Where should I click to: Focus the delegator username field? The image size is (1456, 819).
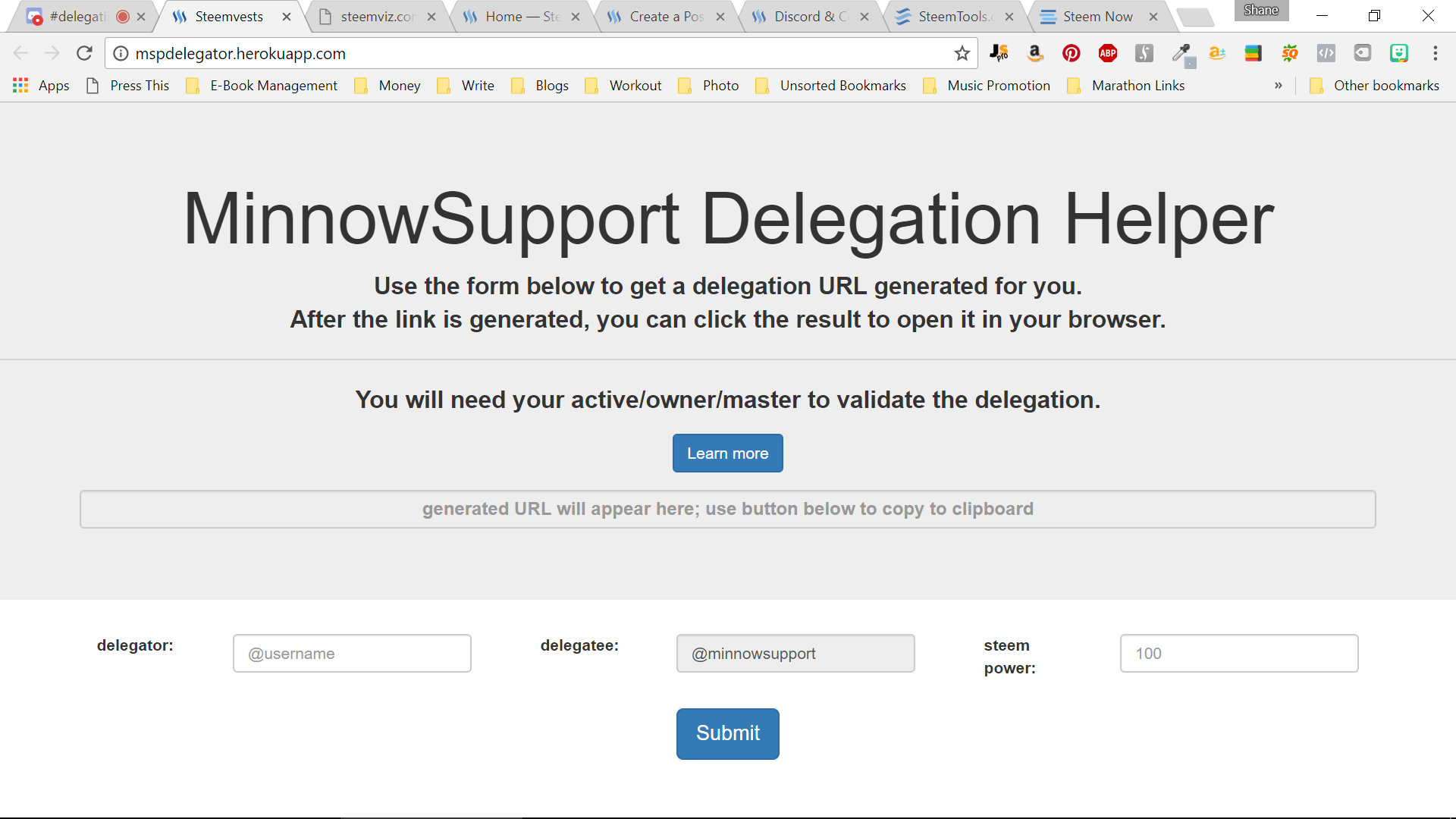(x=352, y=654)
